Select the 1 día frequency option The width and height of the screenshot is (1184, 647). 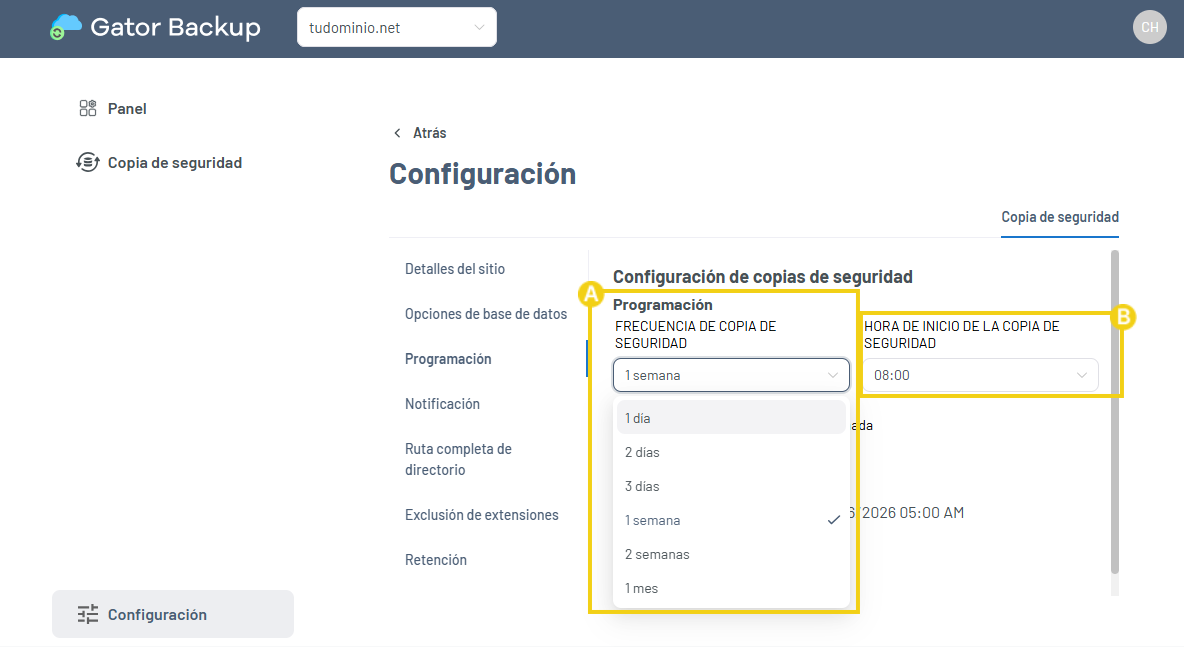(x=731, y=417)
